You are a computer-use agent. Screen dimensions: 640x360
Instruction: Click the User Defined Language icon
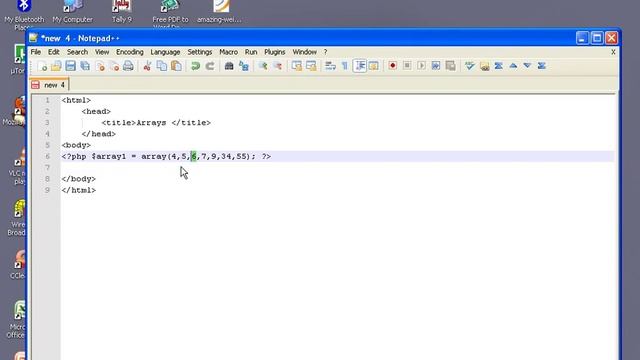pyautogui.click(x=373, y=66)
